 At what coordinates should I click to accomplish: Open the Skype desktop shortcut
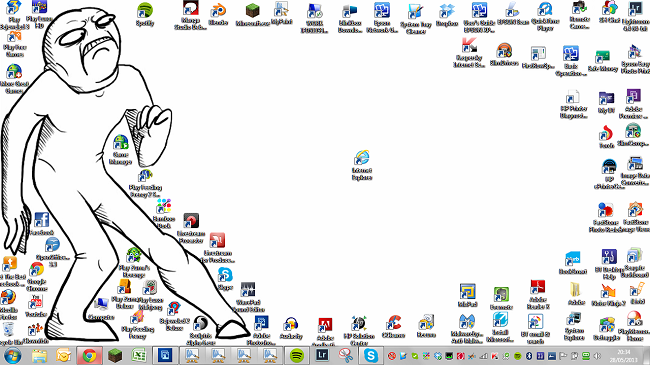pyautogui.click(x=225, y=278)
